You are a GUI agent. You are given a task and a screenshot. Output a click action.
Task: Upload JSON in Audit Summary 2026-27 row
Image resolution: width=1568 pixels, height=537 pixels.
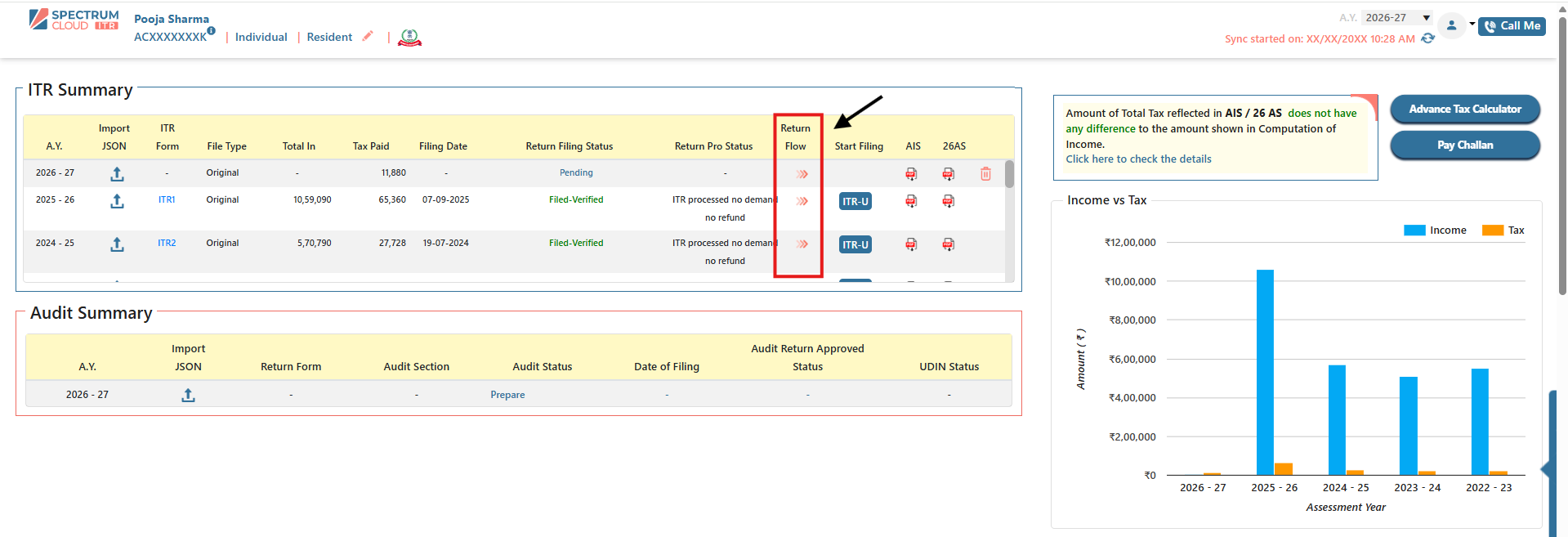click(x=188, y=395)
